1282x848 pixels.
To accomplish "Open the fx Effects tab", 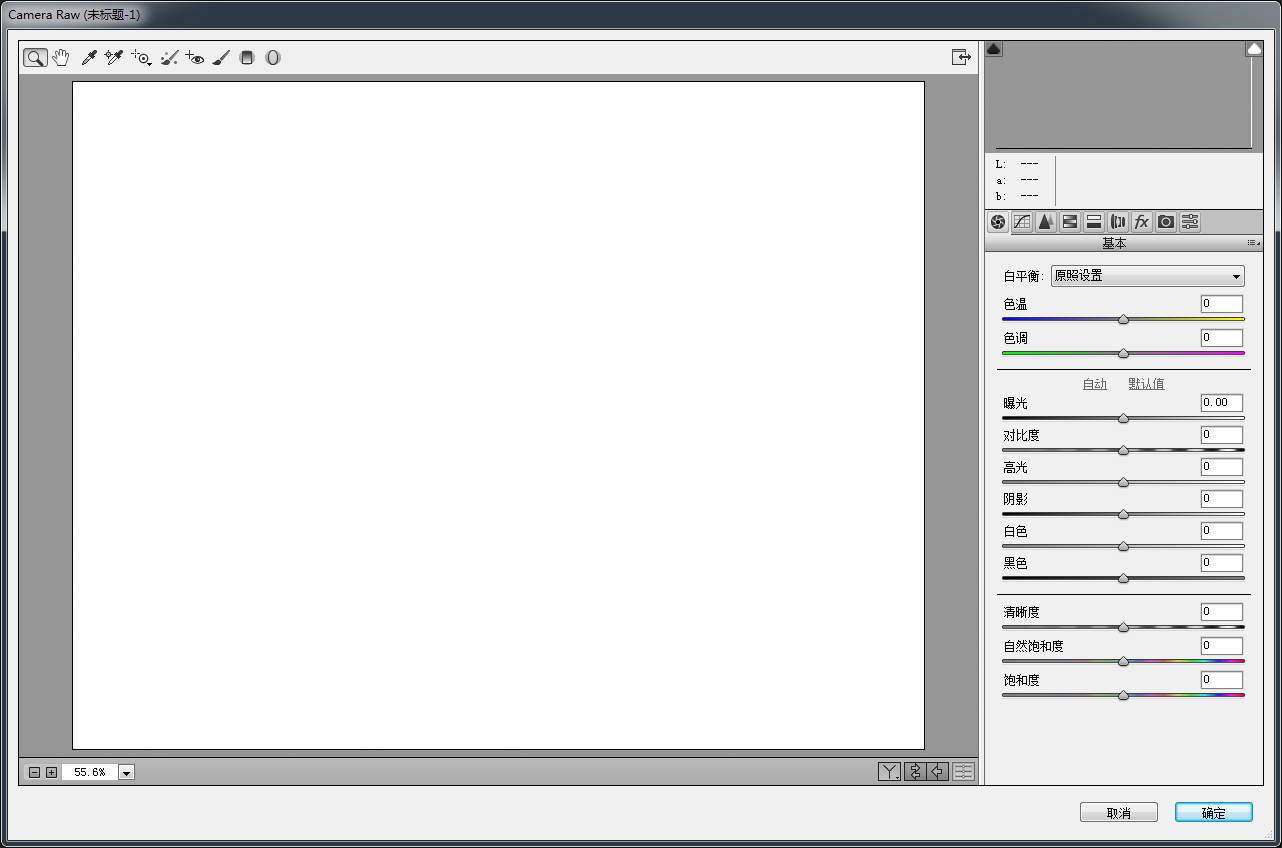I will 1141,222.
